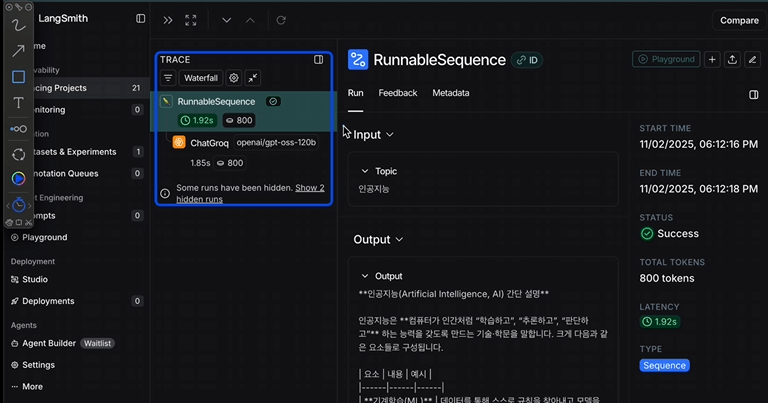Viewport: 768px width, 403px height.
Task: Click the Playground button in the run header
Action: tap(666, 59)
